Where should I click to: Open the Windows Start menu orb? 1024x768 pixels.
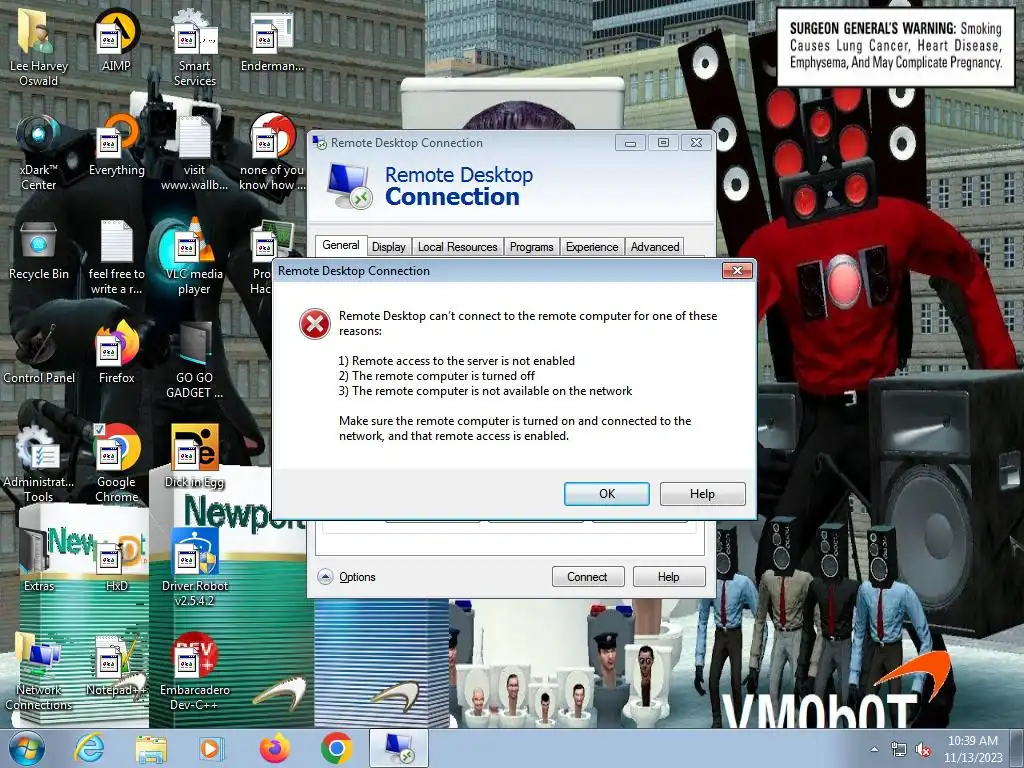[26, 748]
